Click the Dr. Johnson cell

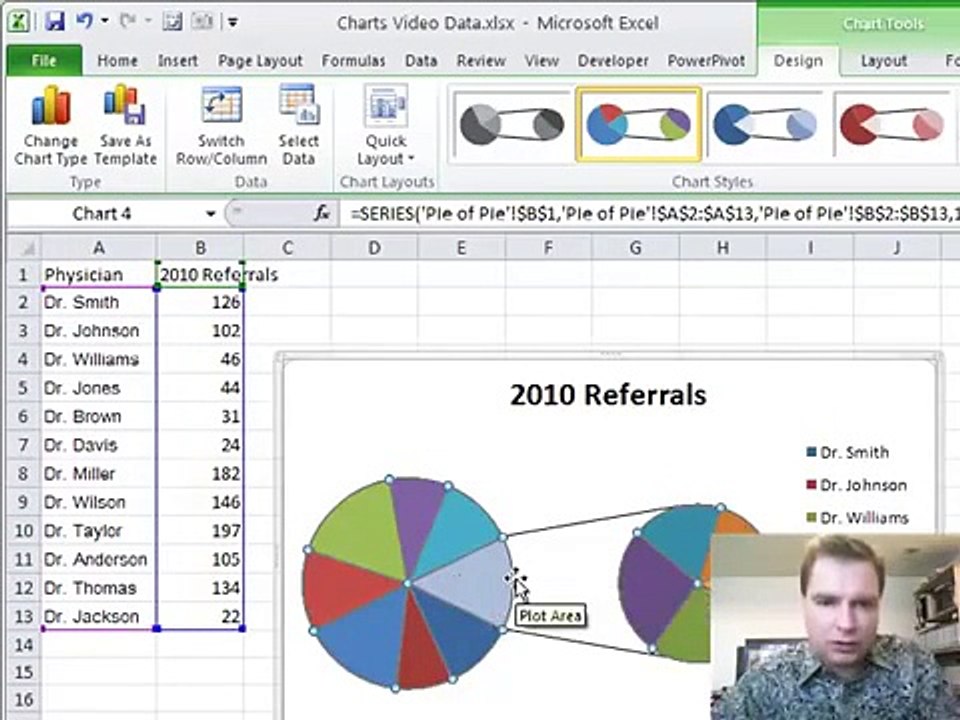pos(98,331)
